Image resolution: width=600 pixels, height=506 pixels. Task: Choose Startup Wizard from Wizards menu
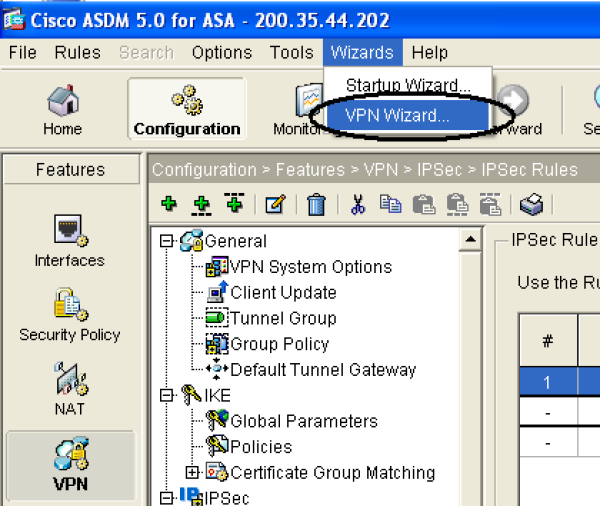pyautogui.click(x=408, y=85)
